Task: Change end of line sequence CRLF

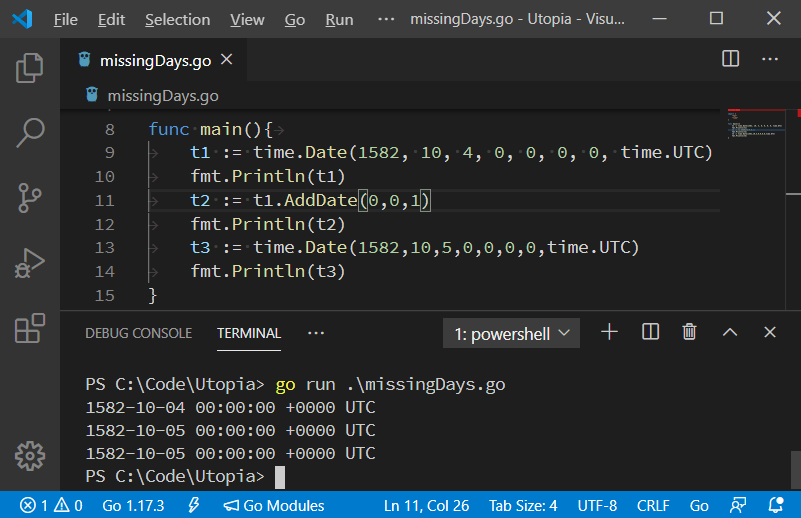Action: (653, 506)
